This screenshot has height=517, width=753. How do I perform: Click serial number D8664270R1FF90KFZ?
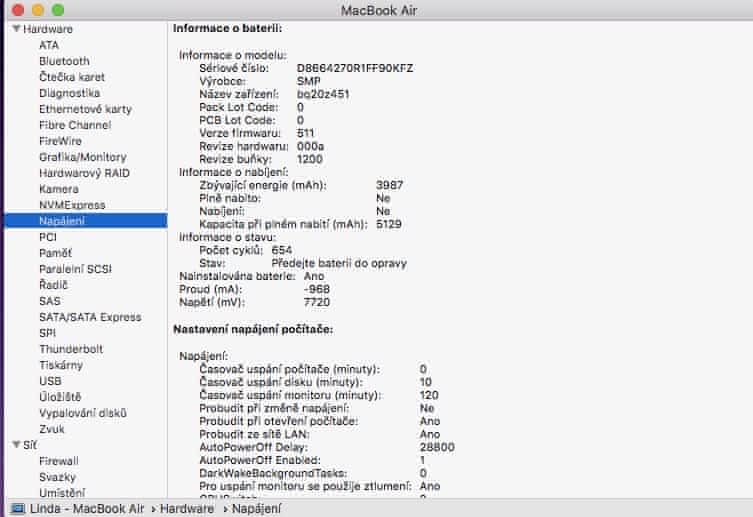tap(355, 68)
